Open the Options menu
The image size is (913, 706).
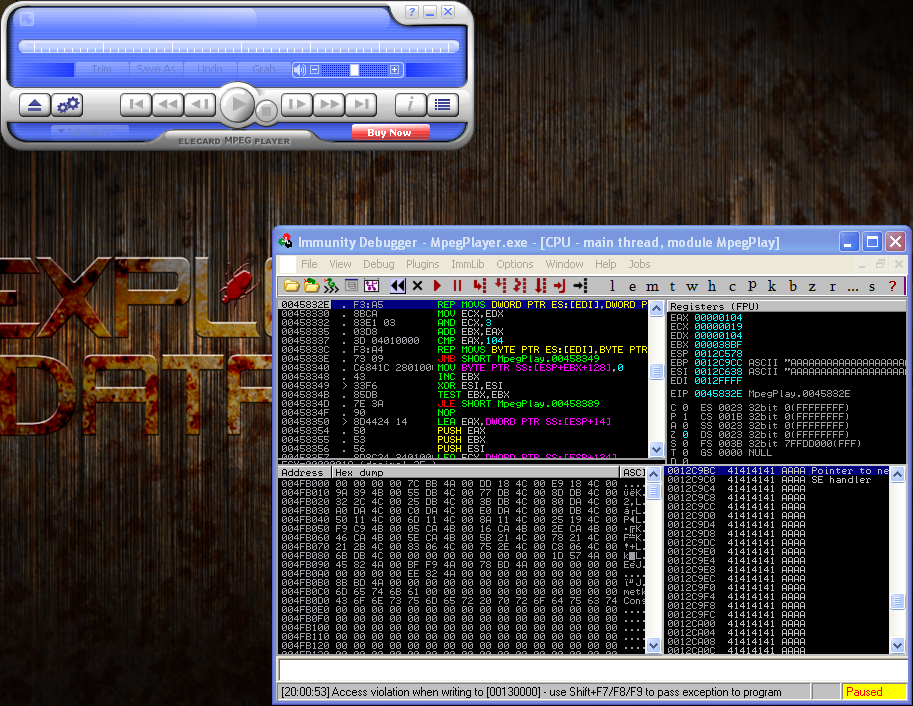point(515,264)
